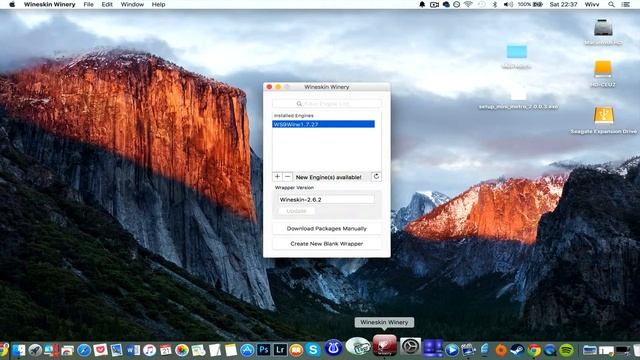Open Finder from the Dock
This screenshot has height=360, width=640.
(x=18, y=350)
